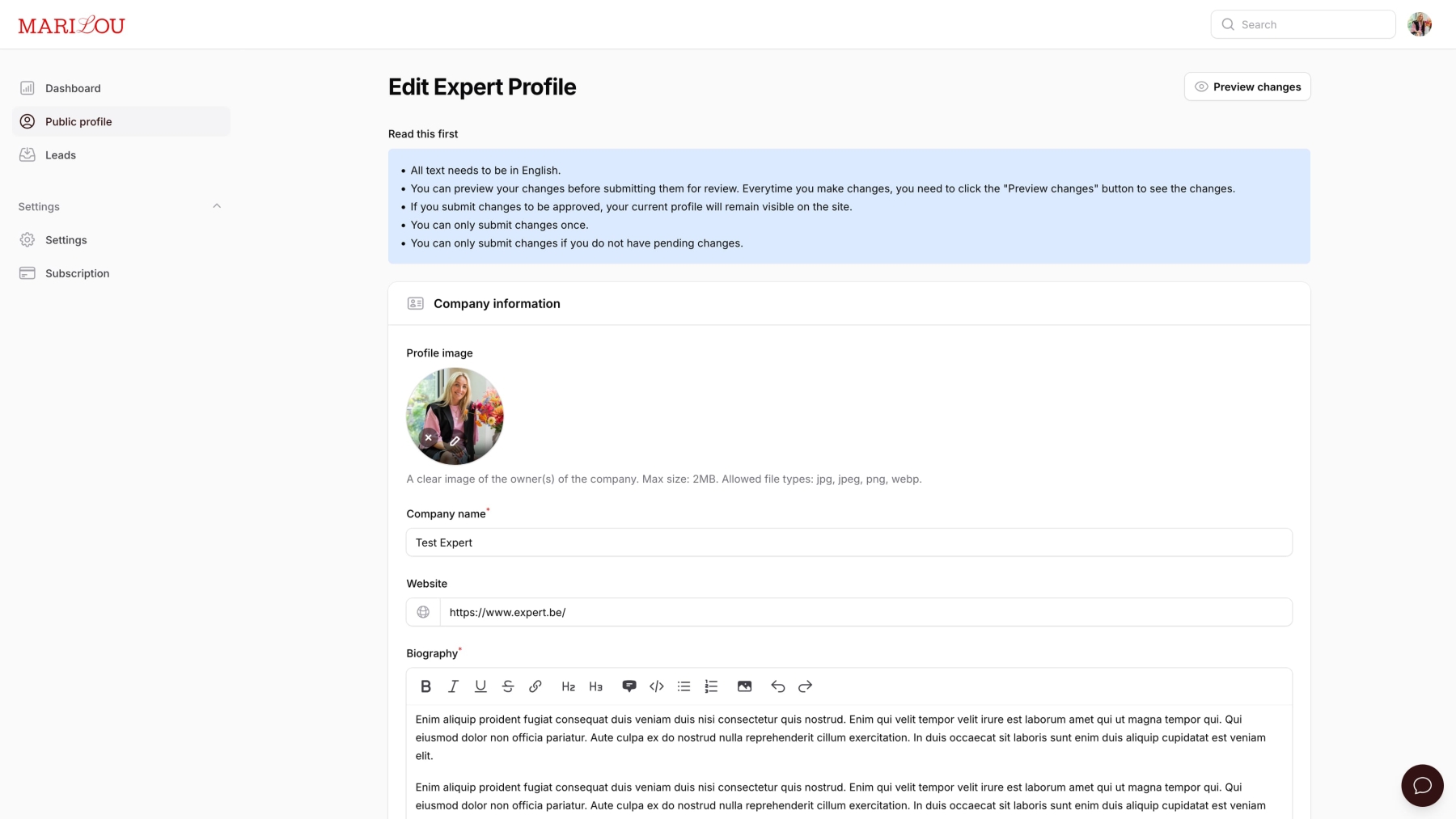The height and width of the screenshot is (819, 1456).
Task: Open the chat support bubble
Action: coord(1421,785)
